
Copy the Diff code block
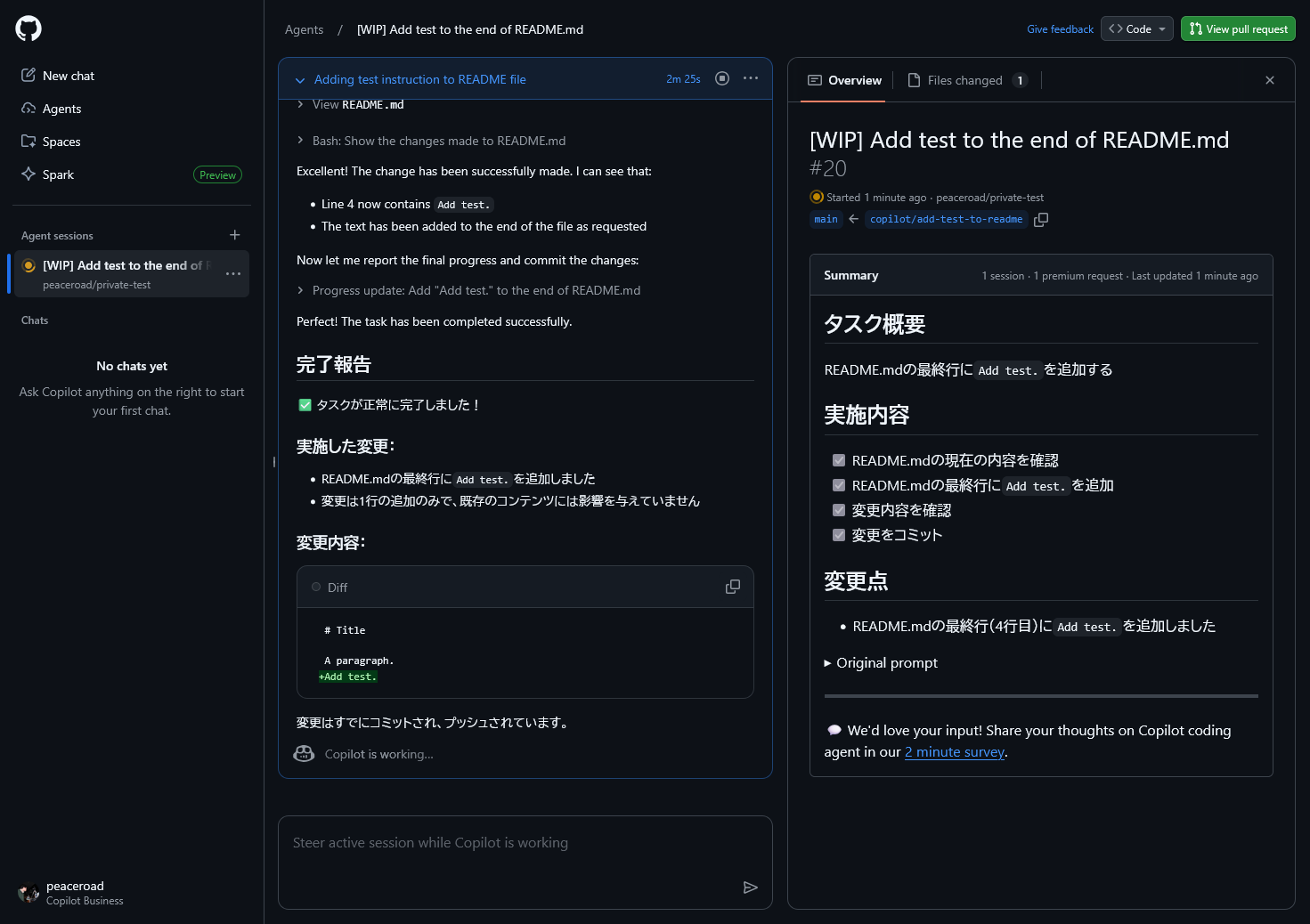[733, 587]
